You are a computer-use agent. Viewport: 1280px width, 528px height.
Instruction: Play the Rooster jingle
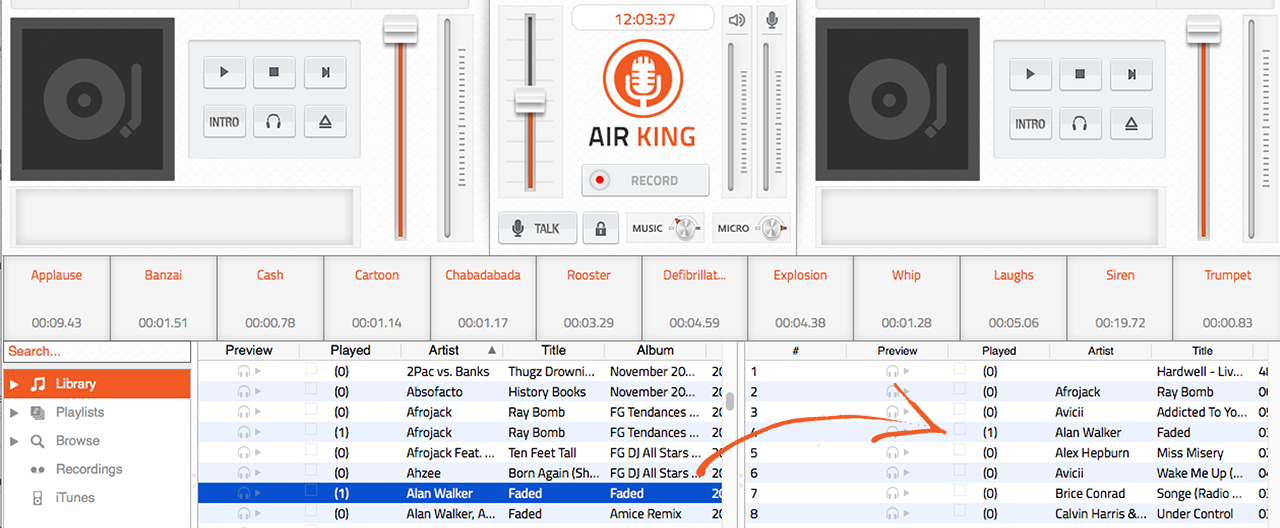pos(588,297)
